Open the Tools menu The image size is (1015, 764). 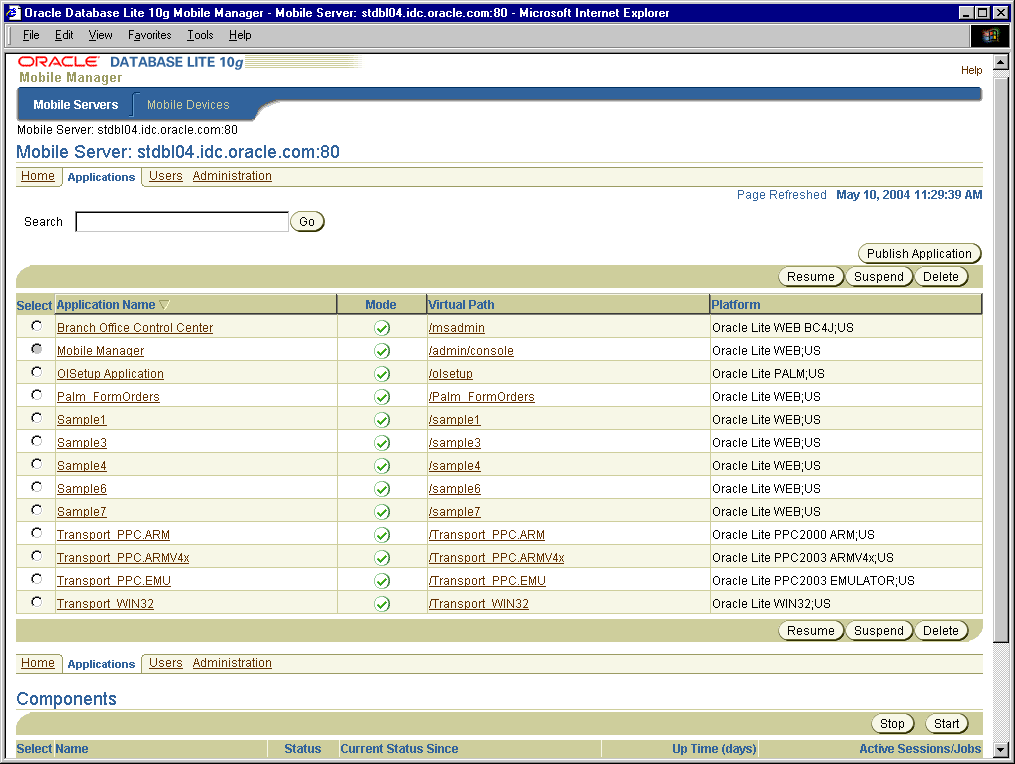tap(200, 35)
